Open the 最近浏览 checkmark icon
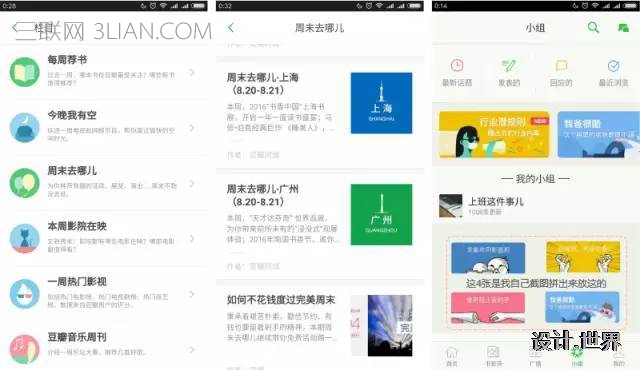 [613, 65]
